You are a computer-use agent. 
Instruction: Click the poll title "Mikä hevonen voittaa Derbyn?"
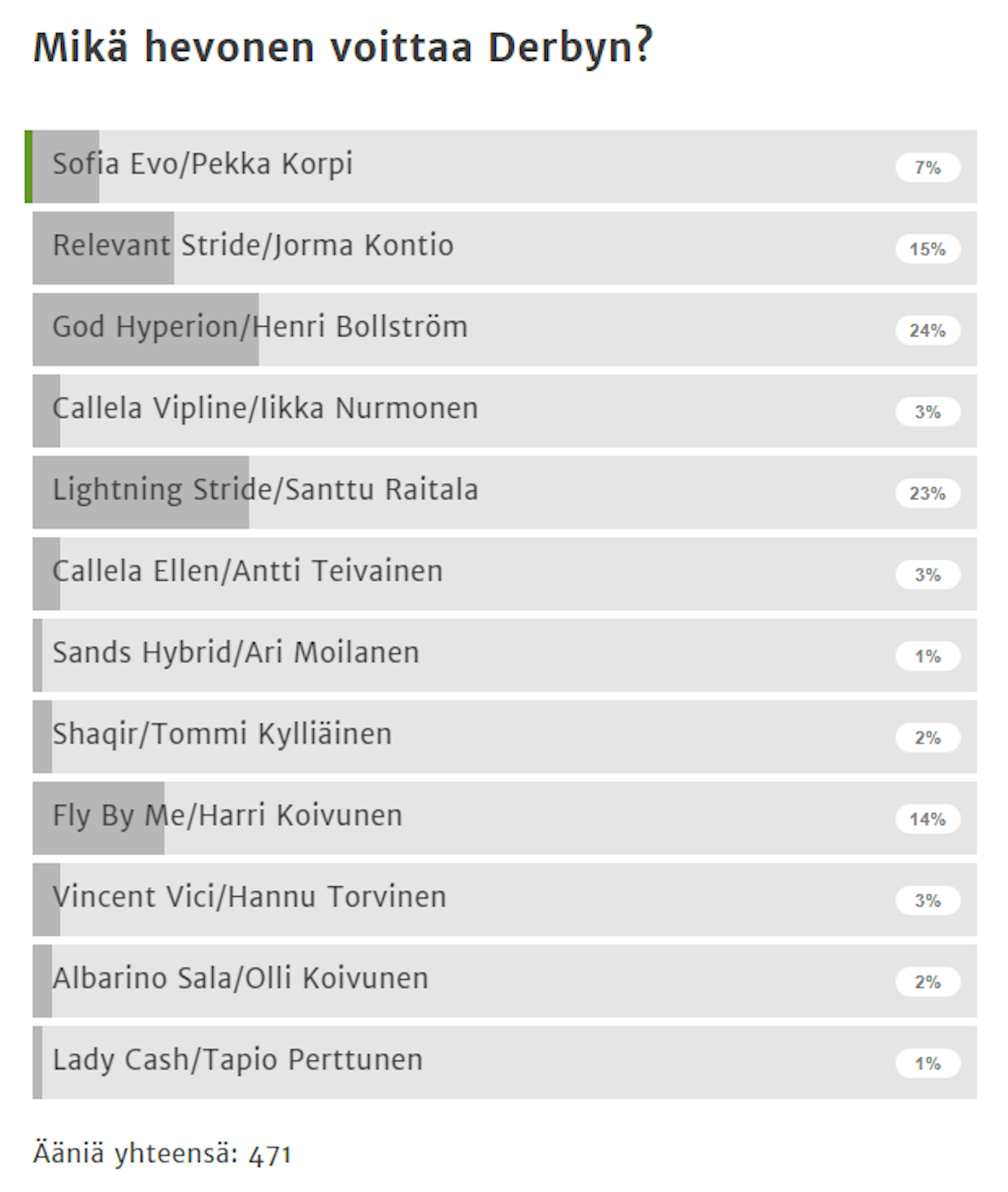[342, 47]
